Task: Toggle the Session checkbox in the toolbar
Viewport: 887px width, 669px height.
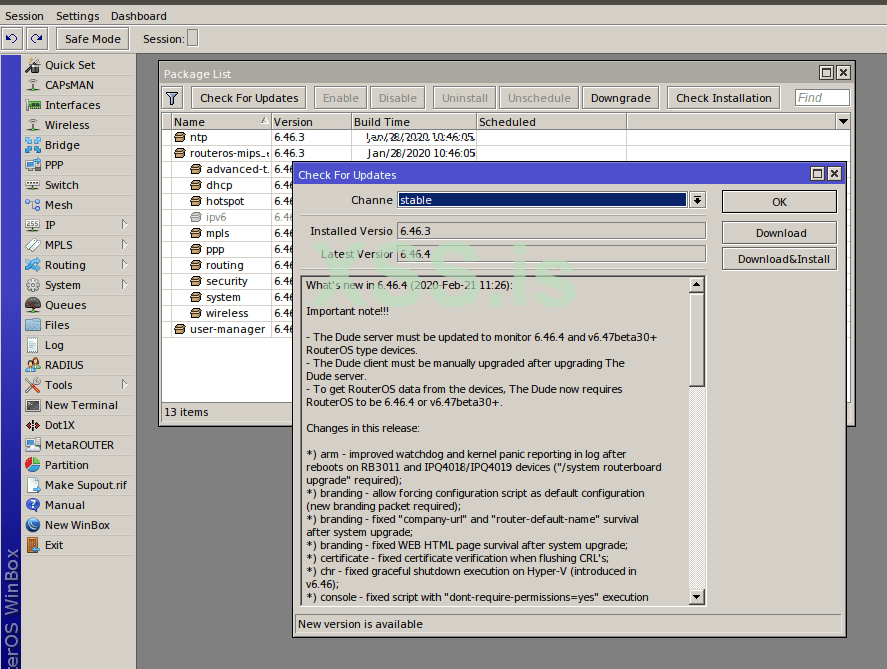Action: coord(193,39)
